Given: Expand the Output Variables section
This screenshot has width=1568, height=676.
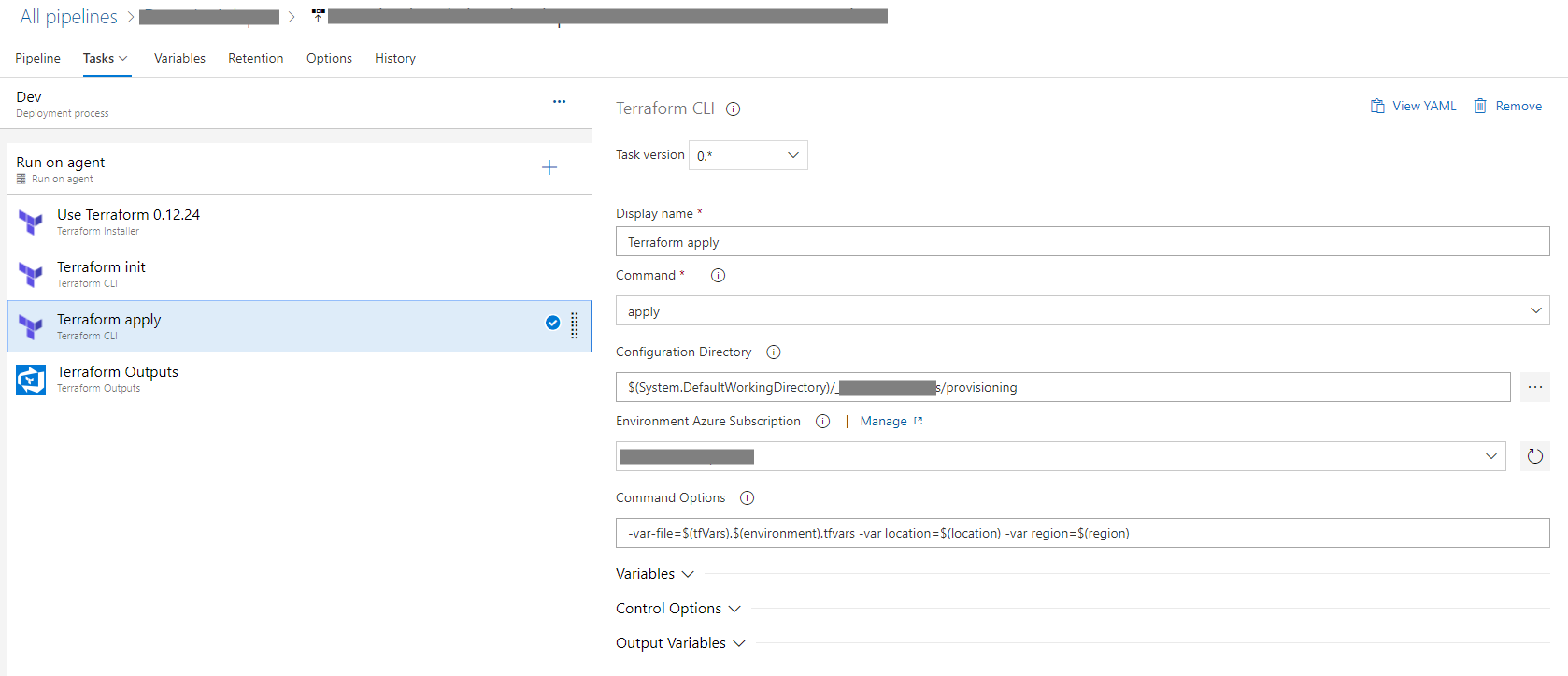Looking at the screenshot, I should [x=679, y=643].
